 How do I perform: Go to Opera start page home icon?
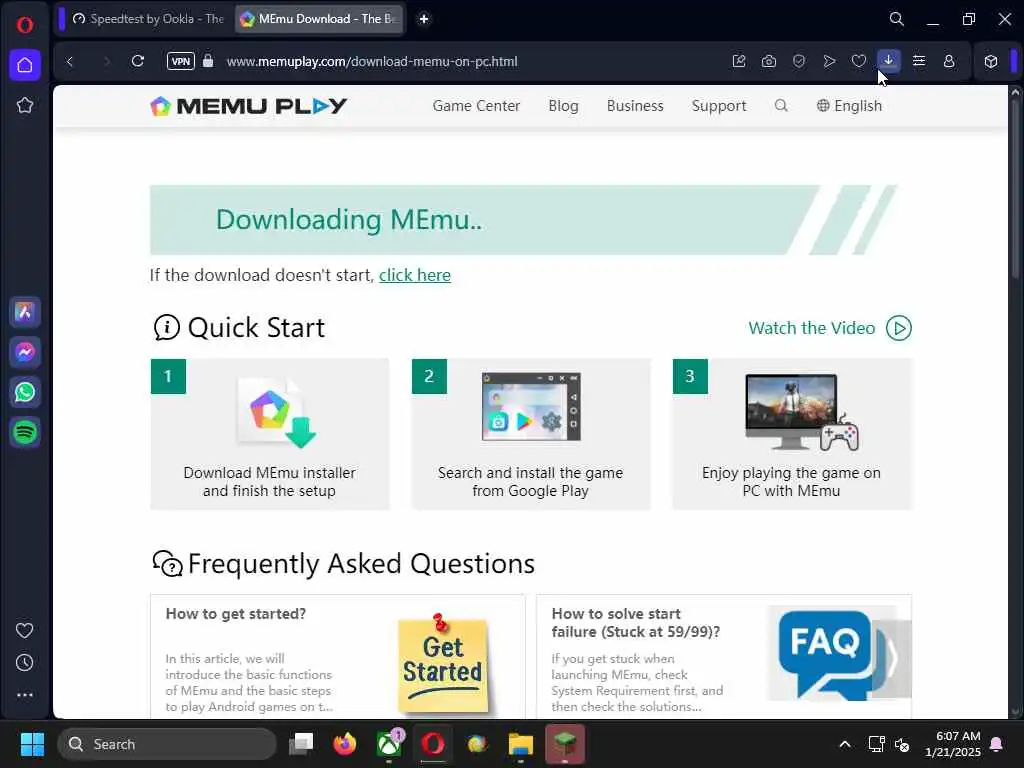click(x=25, y=65)
